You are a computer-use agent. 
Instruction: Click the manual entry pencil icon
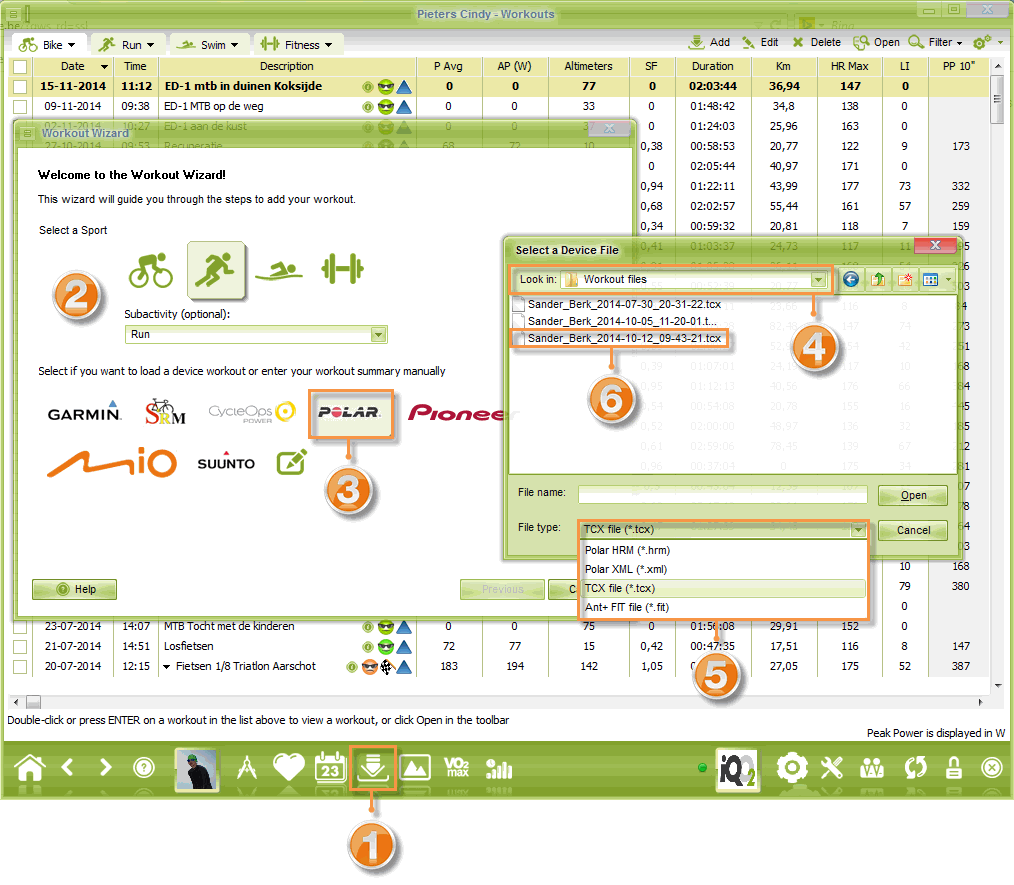(x=292, y=462)
